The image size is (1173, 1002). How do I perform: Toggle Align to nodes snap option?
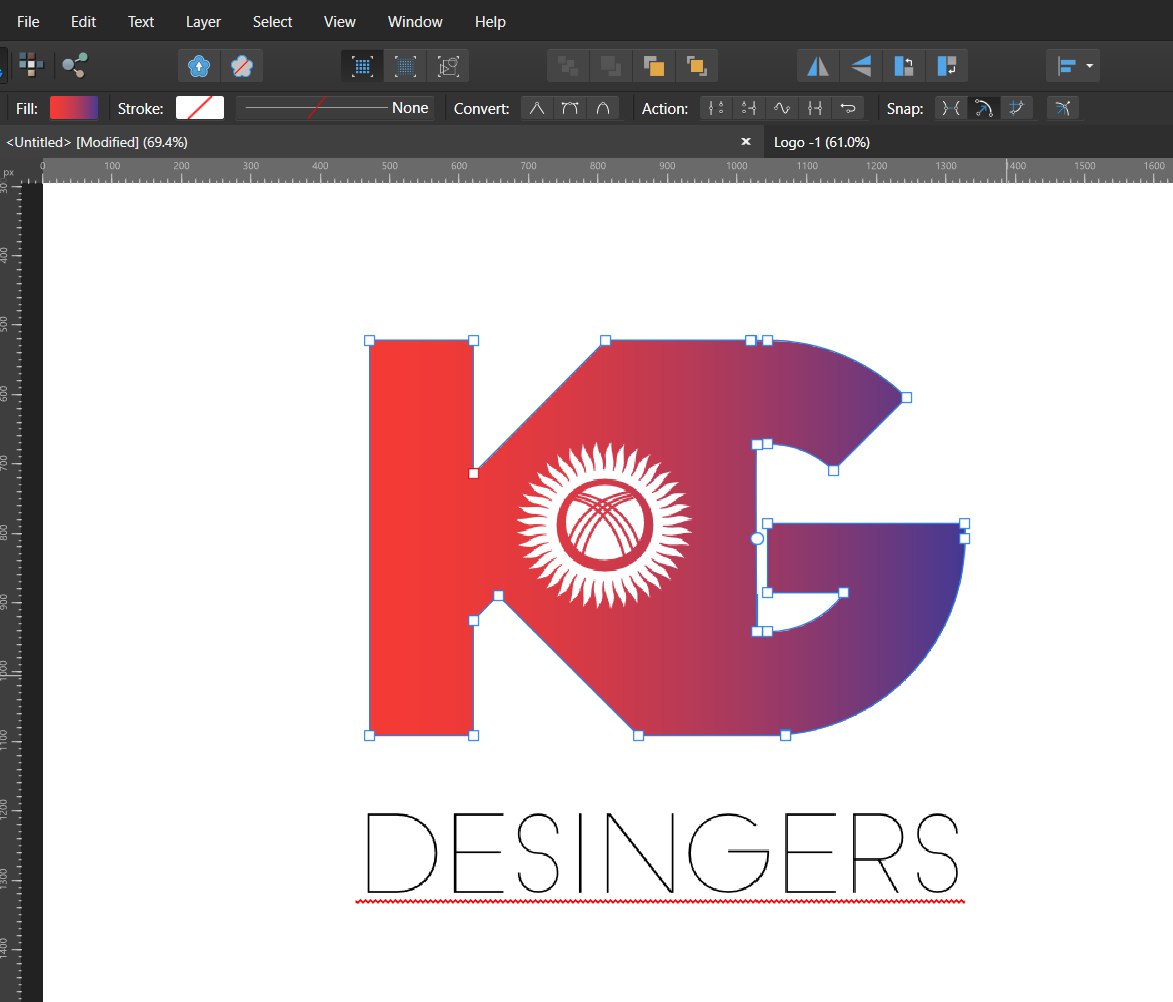tap(951, 108)
